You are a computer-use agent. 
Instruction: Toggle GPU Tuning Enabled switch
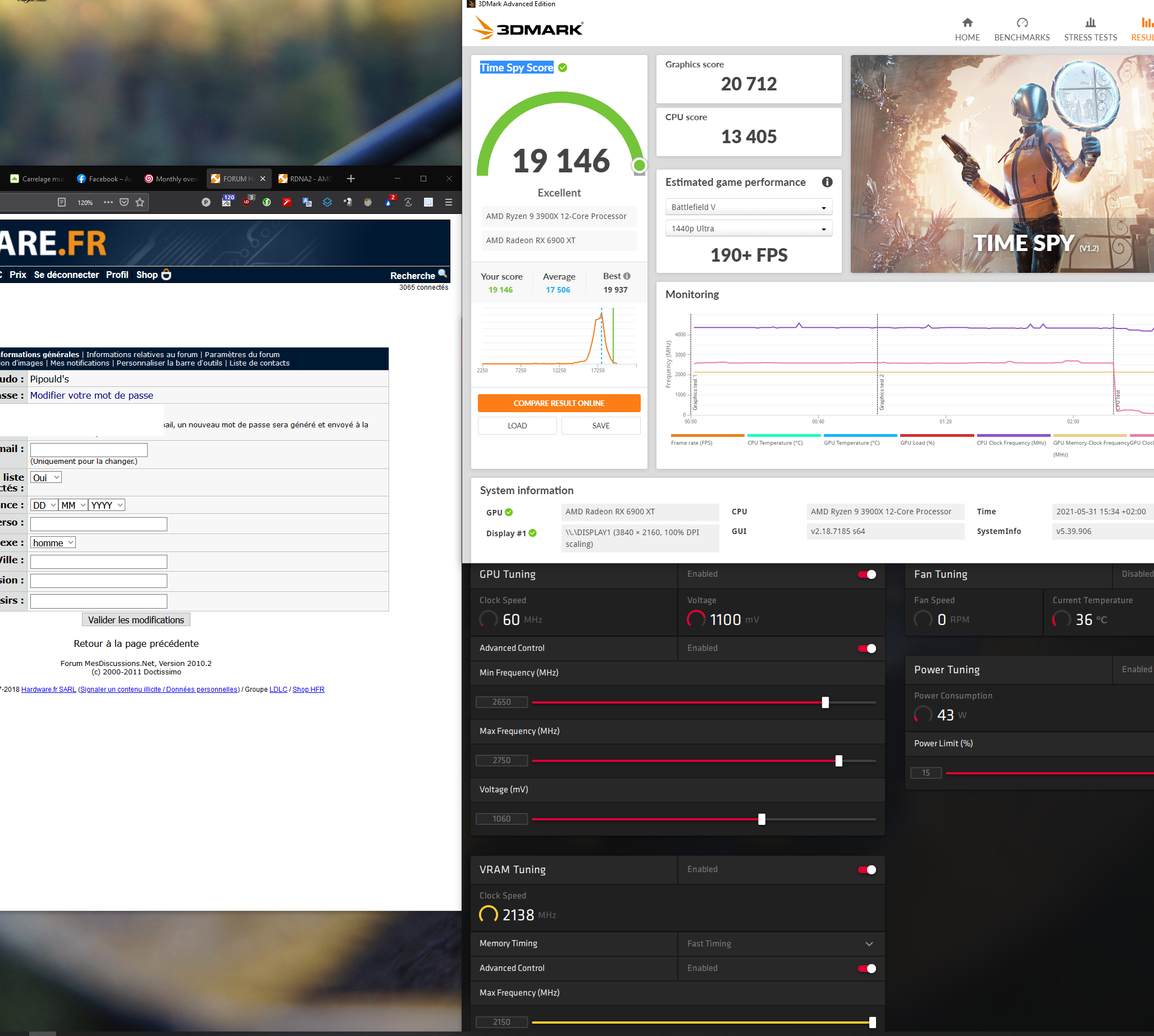pos(867,574)
